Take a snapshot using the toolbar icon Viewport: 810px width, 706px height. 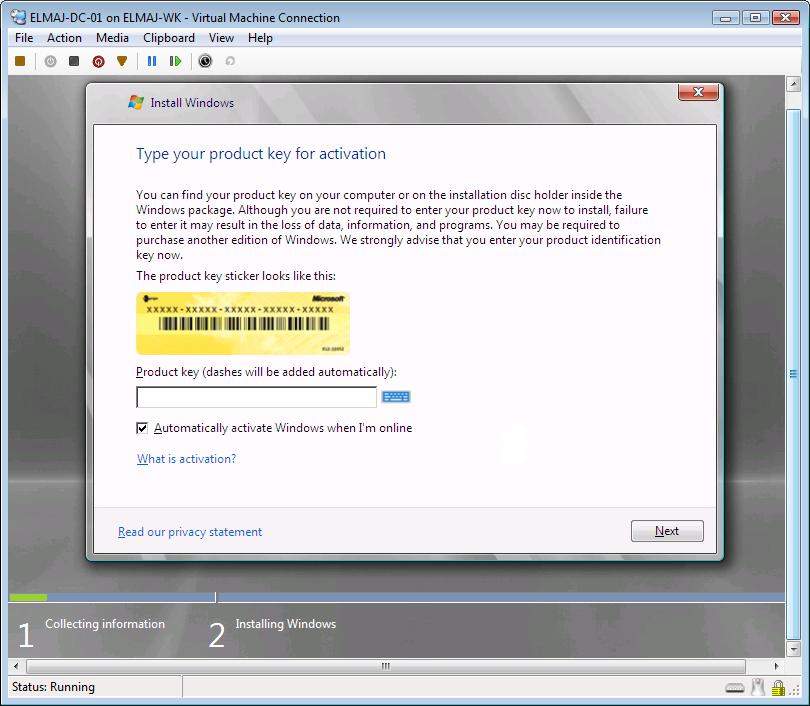pyautogui.click(x=205, y=61)
